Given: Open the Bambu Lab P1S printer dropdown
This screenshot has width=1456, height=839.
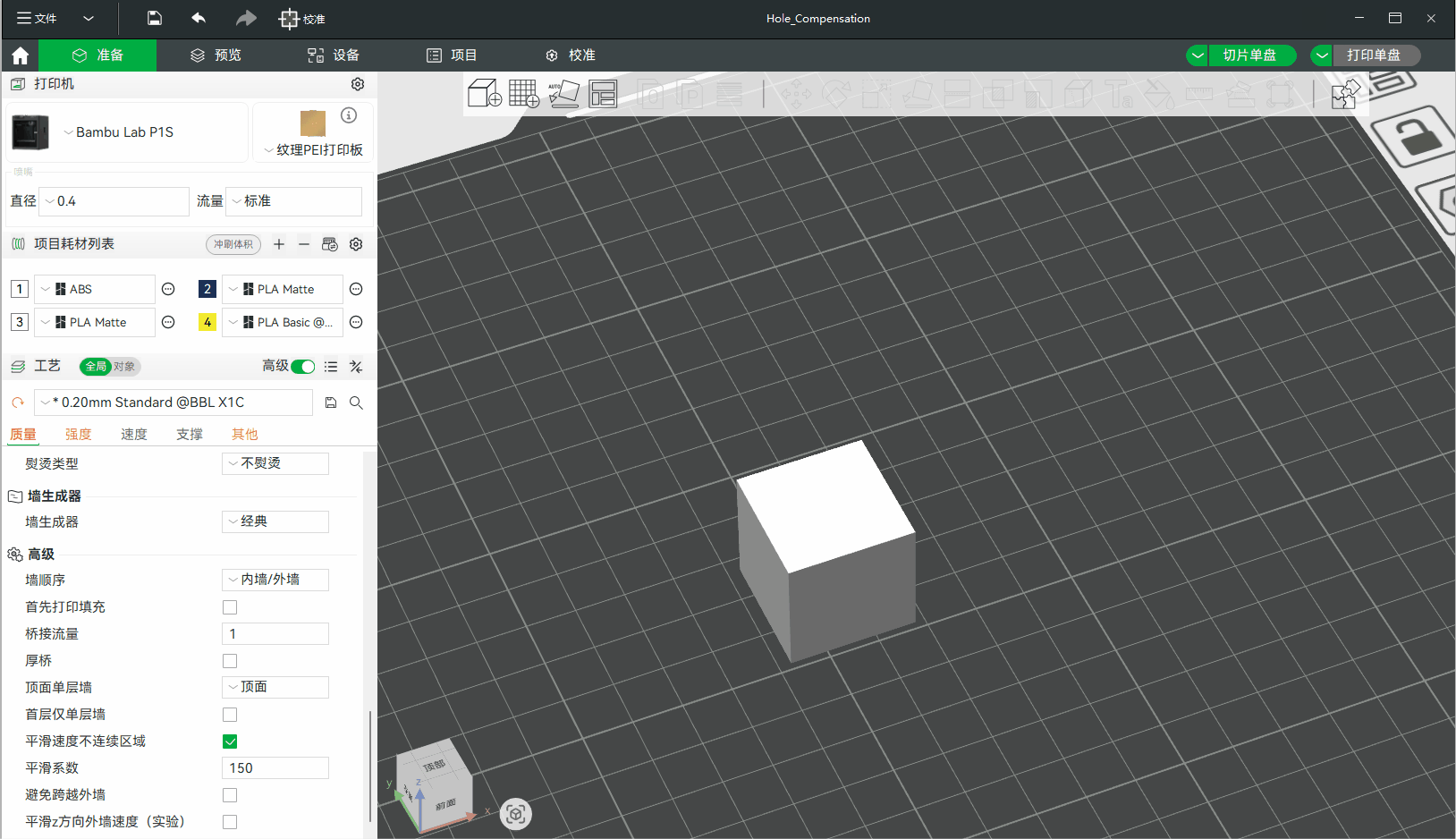Looking at the screenshot, I should pos(127,132).
